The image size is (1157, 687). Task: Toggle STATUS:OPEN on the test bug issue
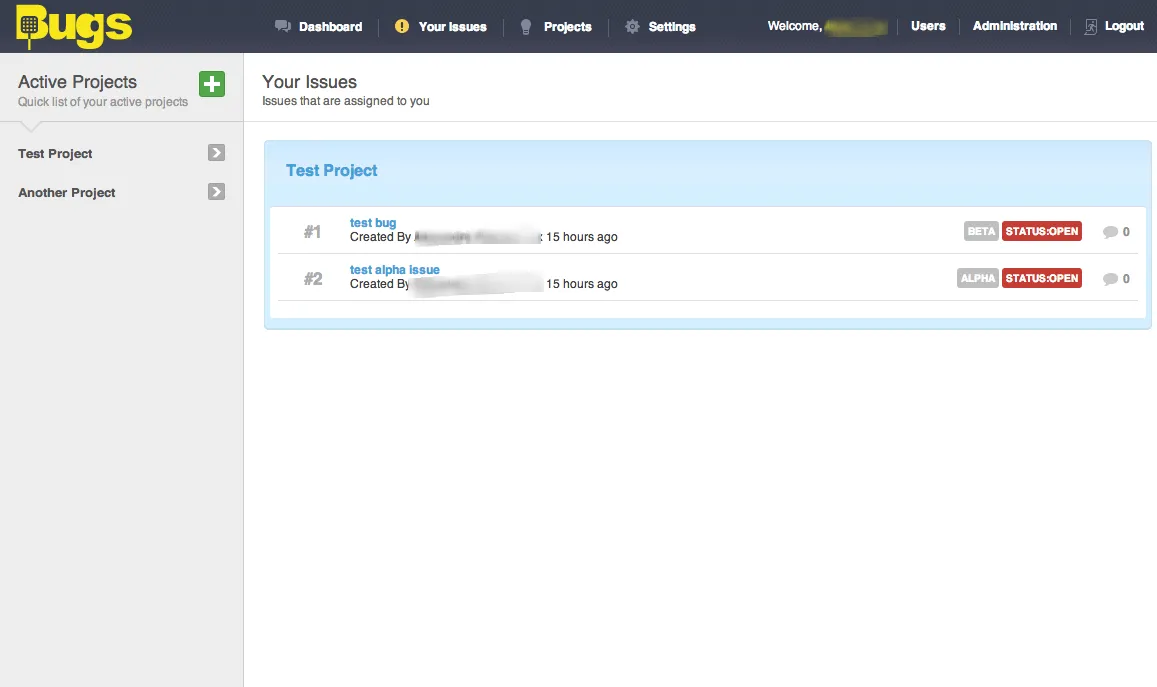(x=1041, y=230)
